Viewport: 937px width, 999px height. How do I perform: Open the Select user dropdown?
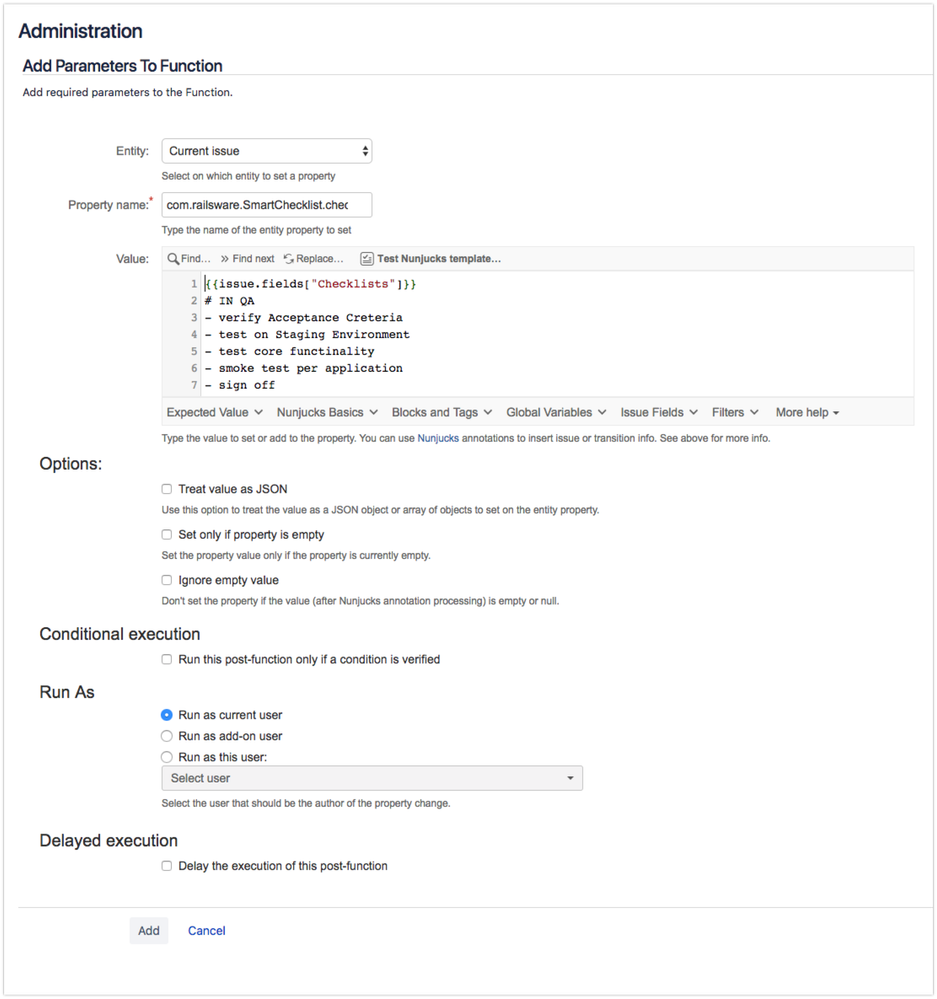tap(372, 778)
